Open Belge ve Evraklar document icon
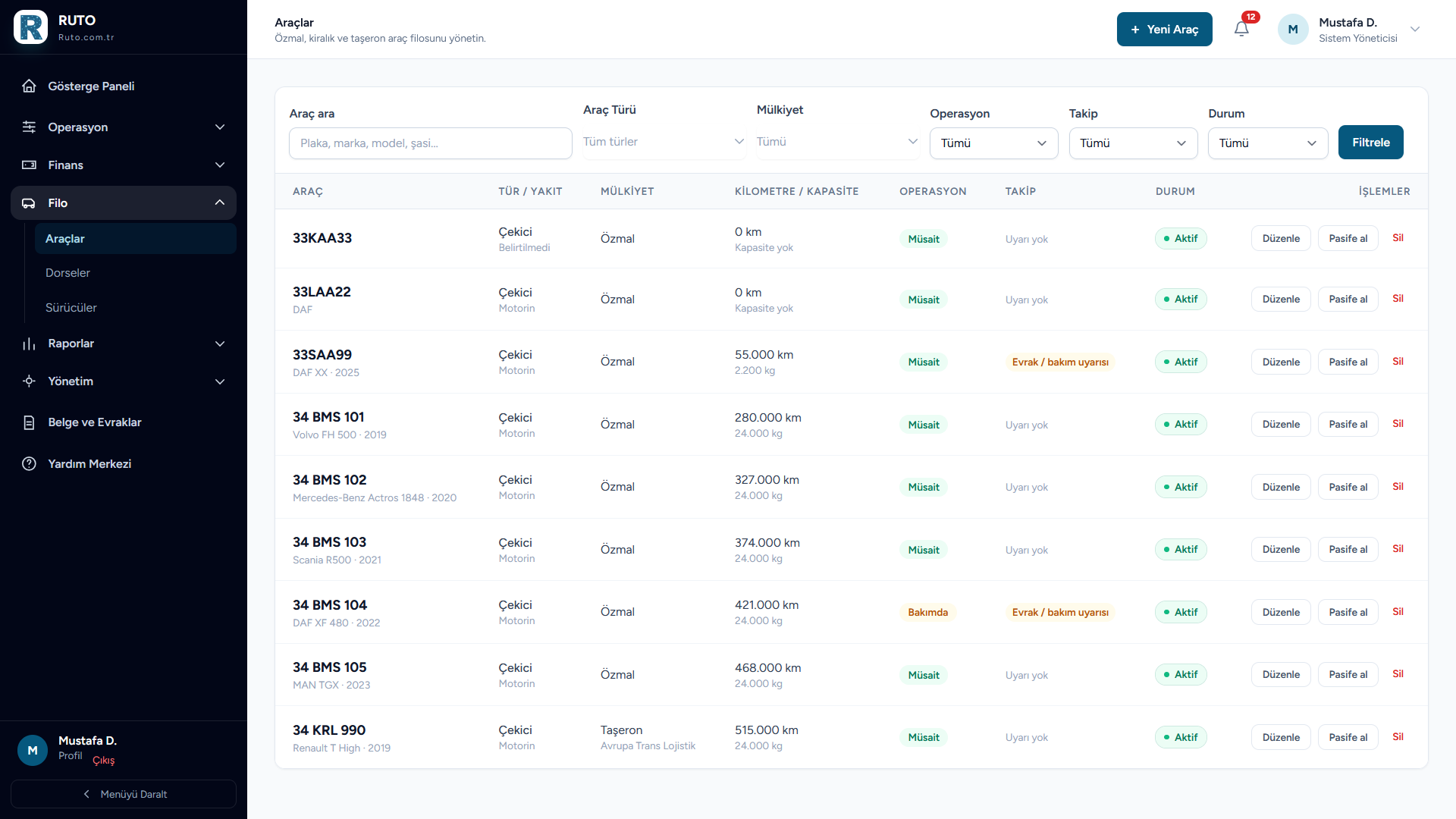Image resolution: width=1456 pixels, height=819 pixels. point(29,422)
